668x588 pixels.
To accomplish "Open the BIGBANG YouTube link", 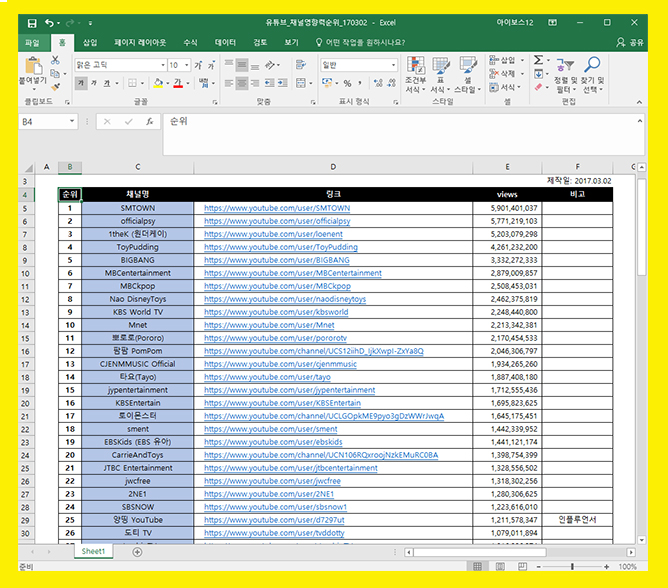I will [276, 260].
